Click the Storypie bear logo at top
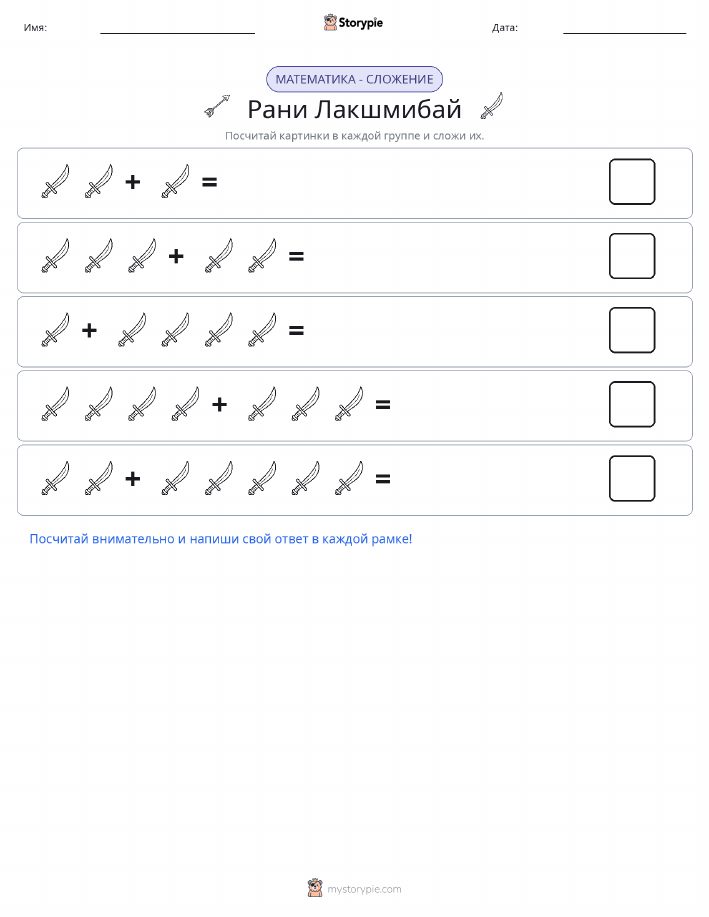Screen dimensions: 709x917 coord(330,23)
